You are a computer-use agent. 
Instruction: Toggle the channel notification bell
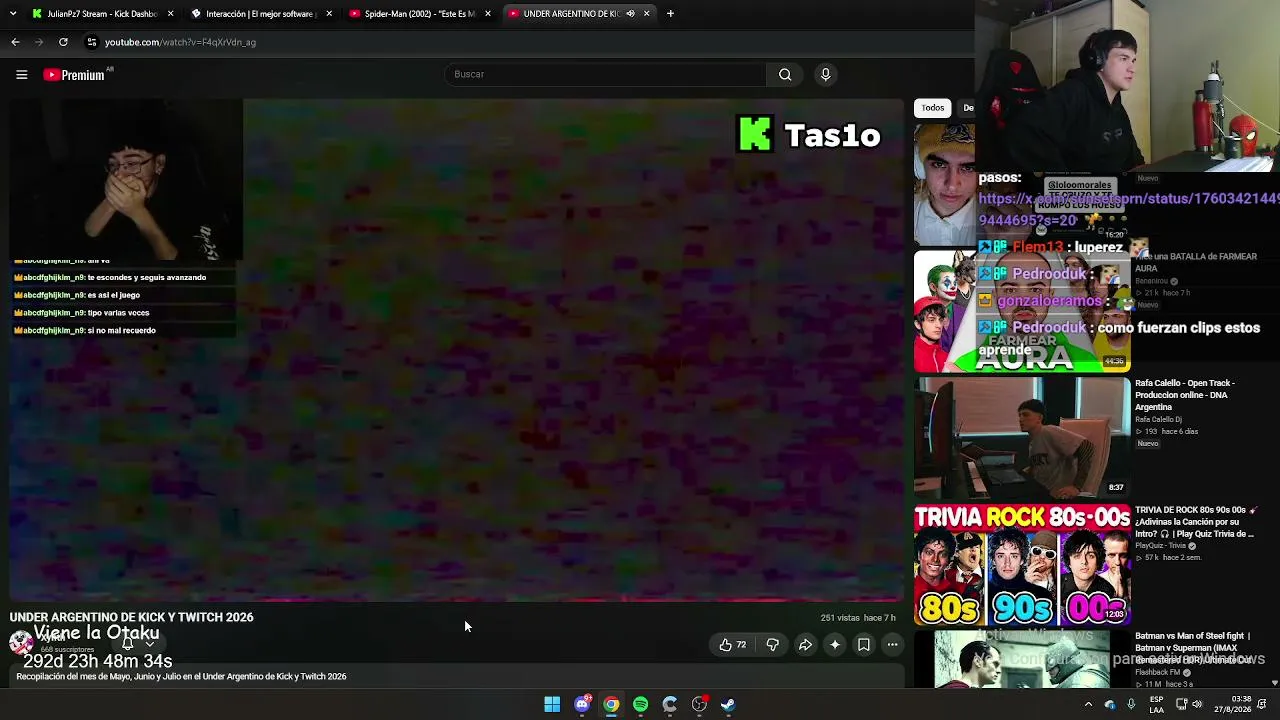pyautogui.click(x=128, y=643)
